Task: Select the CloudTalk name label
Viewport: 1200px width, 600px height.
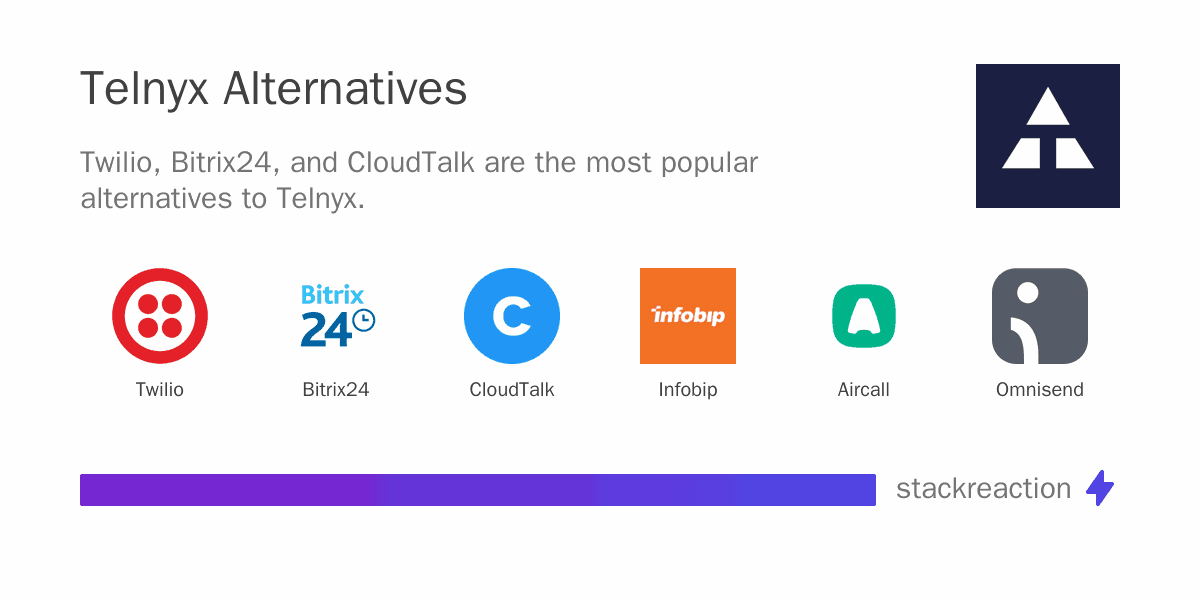Action: (x=512, y=390)
